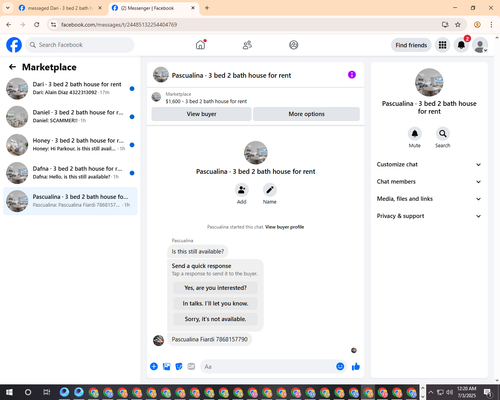Send quick reply In talks. I'll let you know.
500x400 pixels.
[215, 303]
